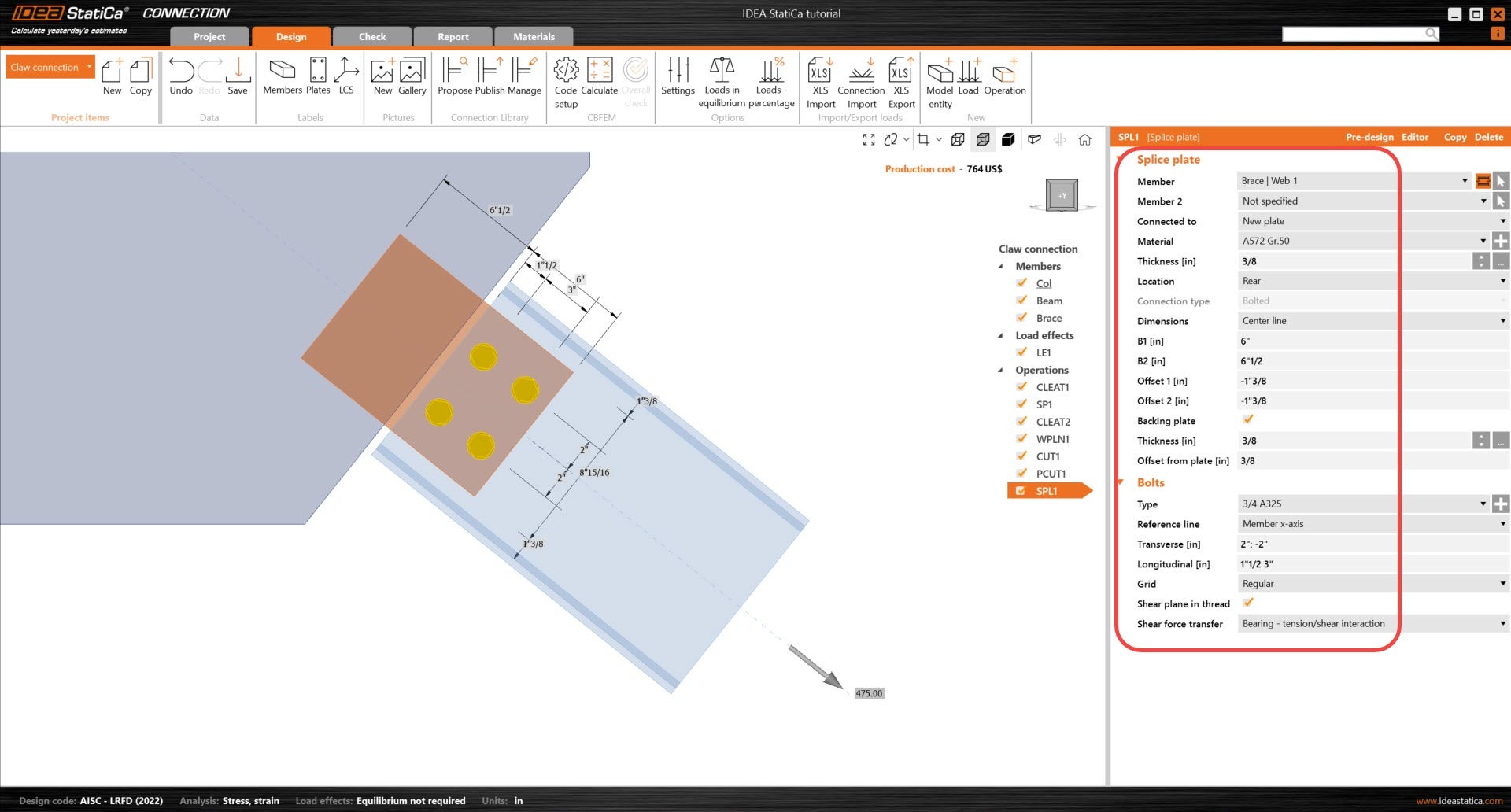Open the Members labels tool
1511x812 pixels.
pyautogui.click(x=282, y=76)
